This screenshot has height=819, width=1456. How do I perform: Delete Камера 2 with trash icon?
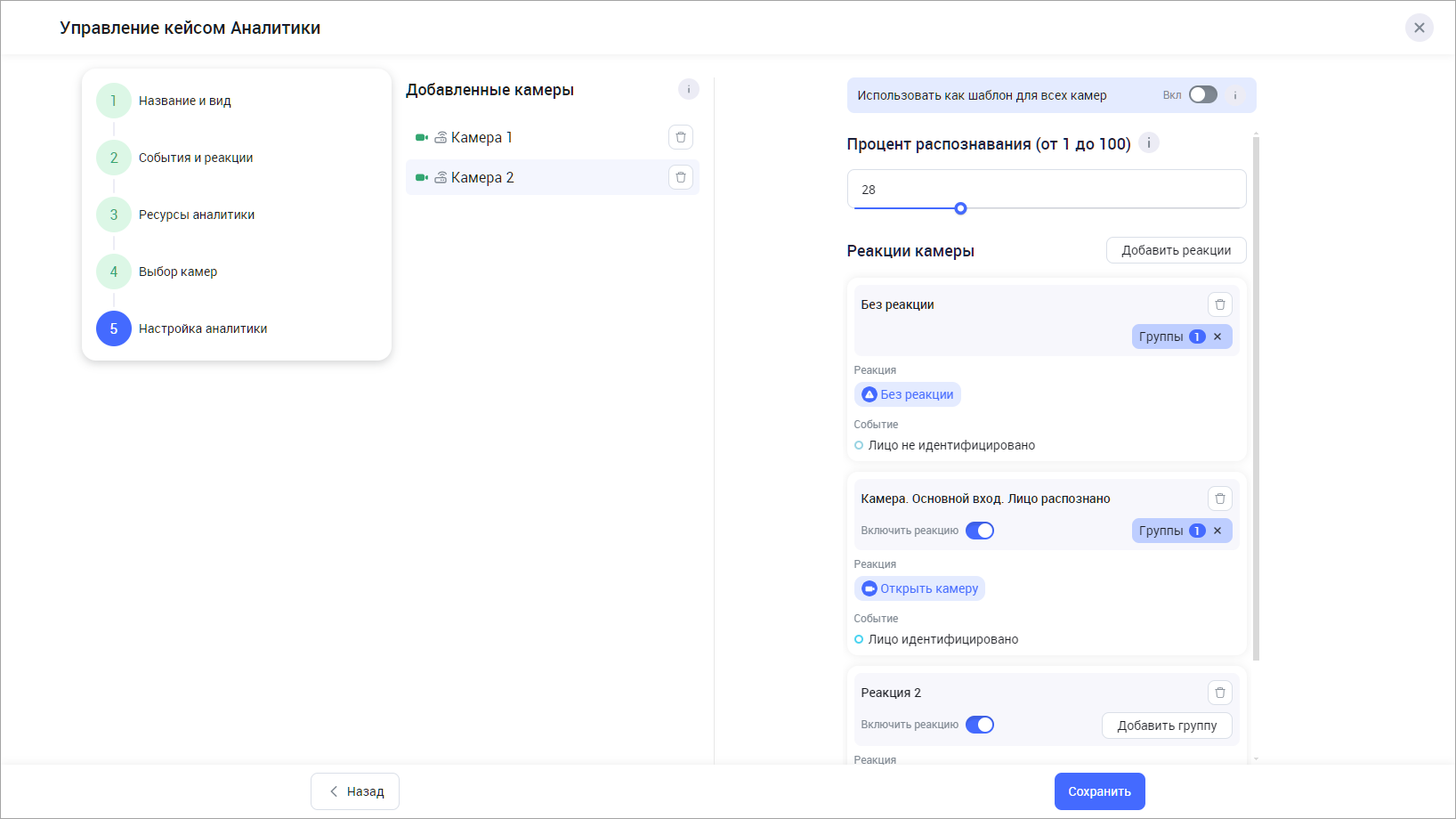tap(681, 177)
